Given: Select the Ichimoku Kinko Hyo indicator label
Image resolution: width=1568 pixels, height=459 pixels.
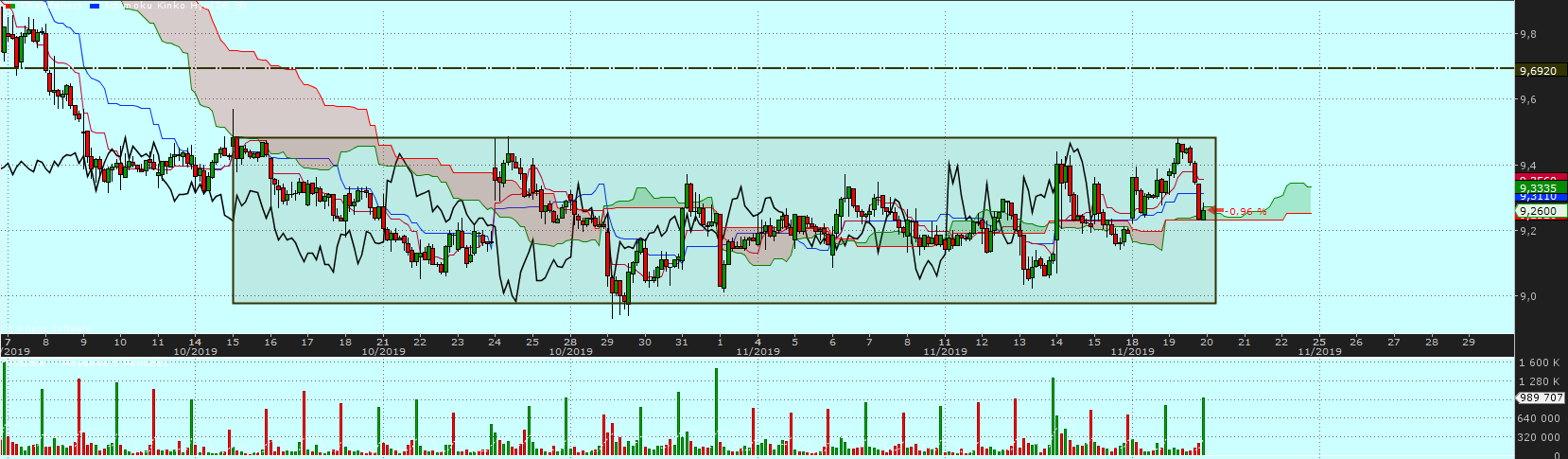Looking at the screenshot, I should click(x=175, y=5).
